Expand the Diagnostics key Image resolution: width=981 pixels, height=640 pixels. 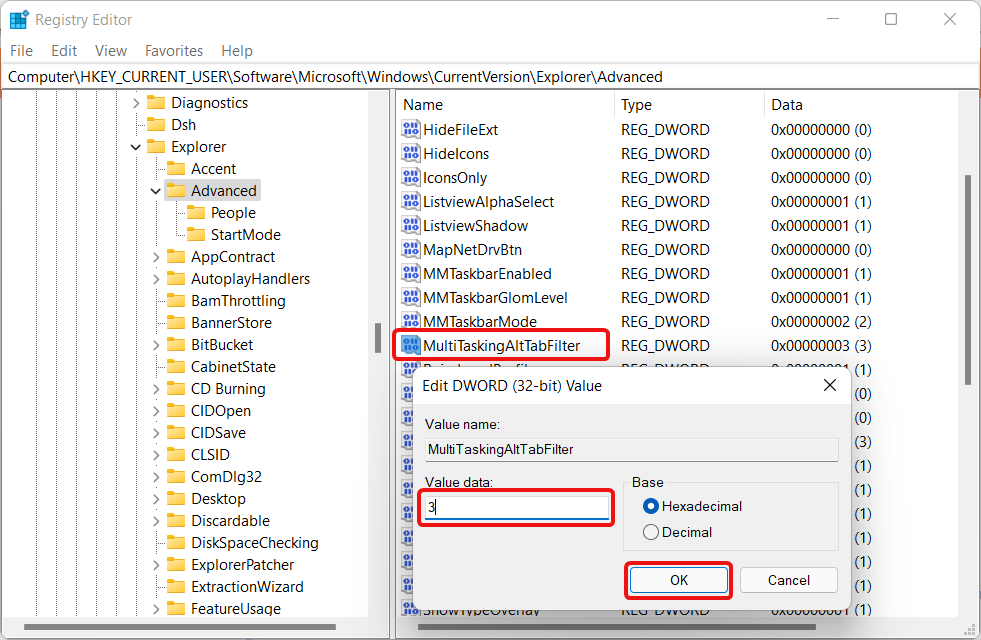click(x=136, y=103)
